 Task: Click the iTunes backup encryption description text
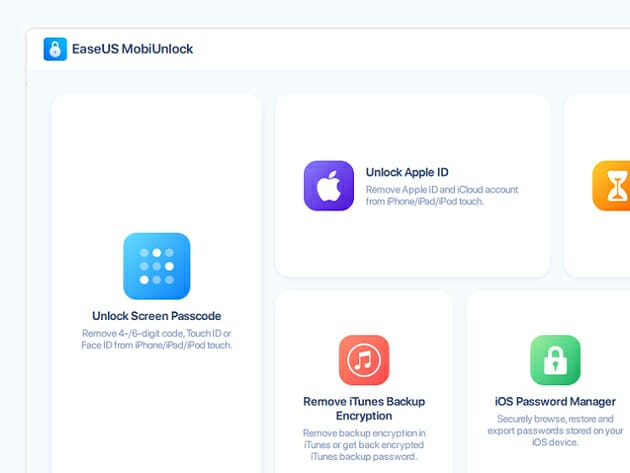(x=363, y=444)
